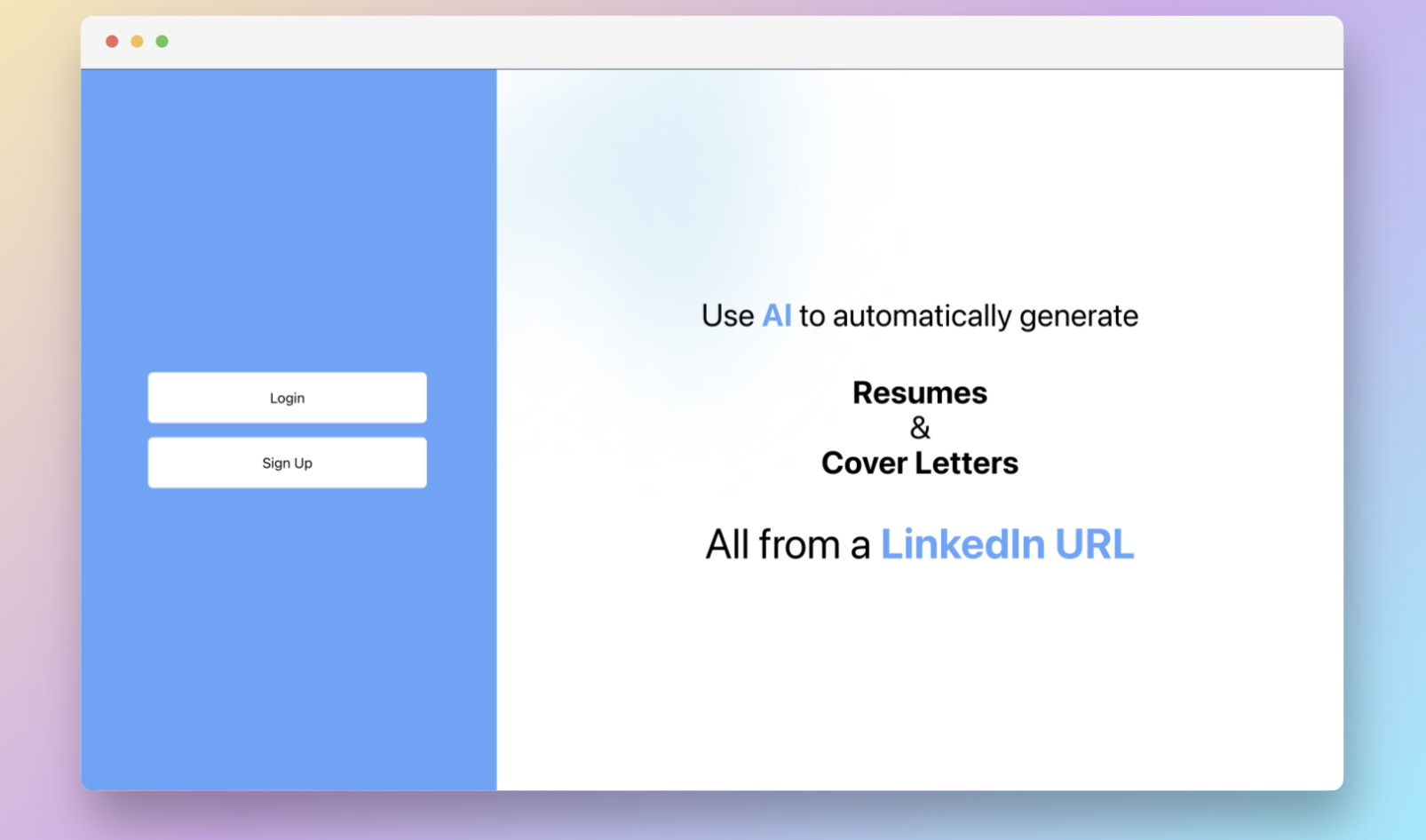1426x840 pixels.
Task: Select the Cover Letters heading text
Action: (919, 463)
